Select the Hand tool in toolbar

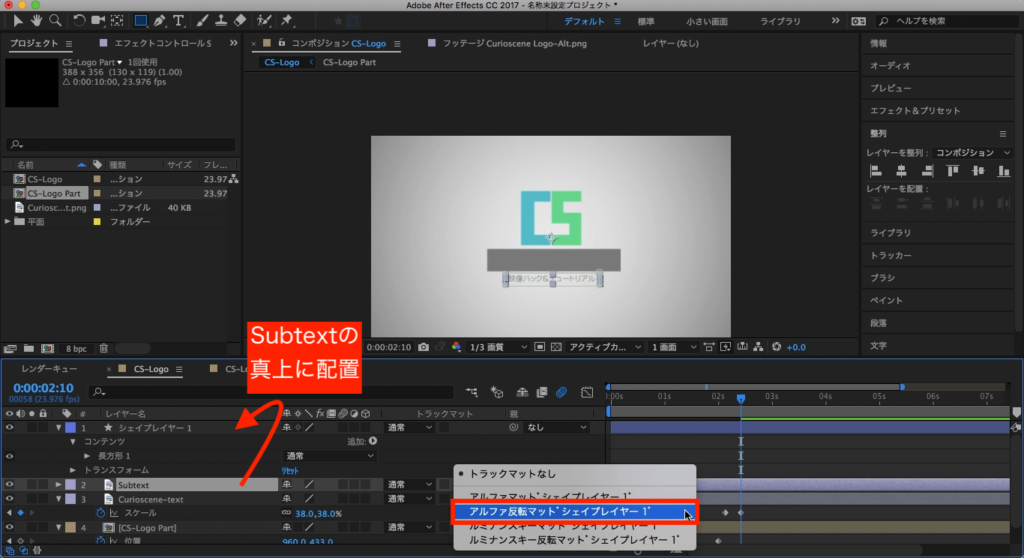click(x=37, y=20)
